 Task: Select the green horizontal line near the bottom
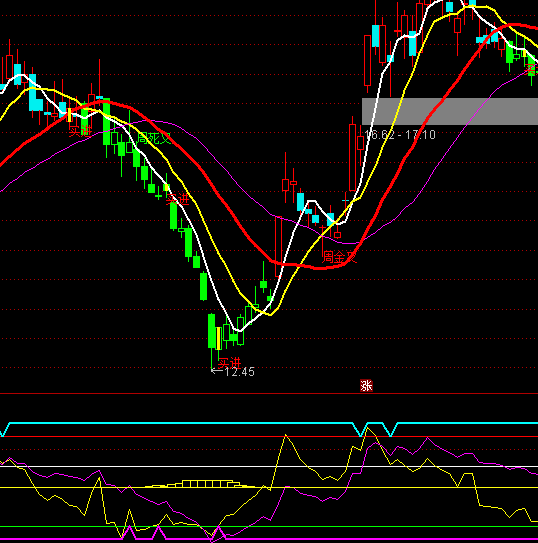pyautogui.click(x=269, y=527)
